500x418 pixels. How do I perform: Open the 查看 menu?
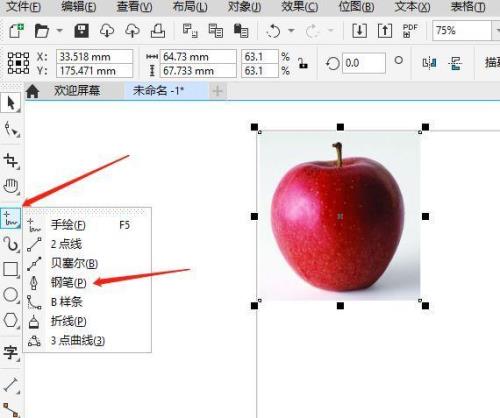tap(135, 7)
